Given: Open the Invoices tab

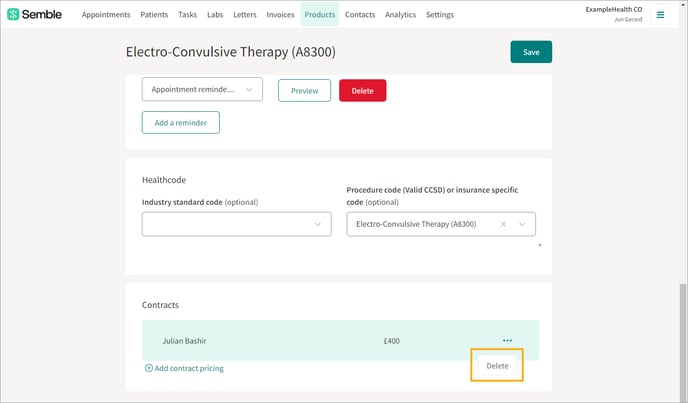Looking at the screenshot, I should [x=280, y=15].
